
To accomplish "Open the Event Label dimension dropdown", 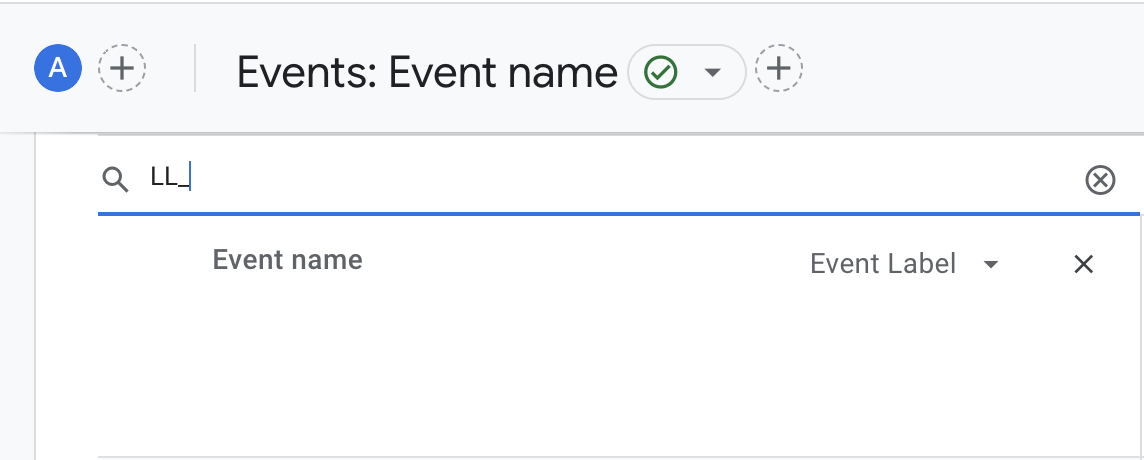I will (x=904, y=264).
